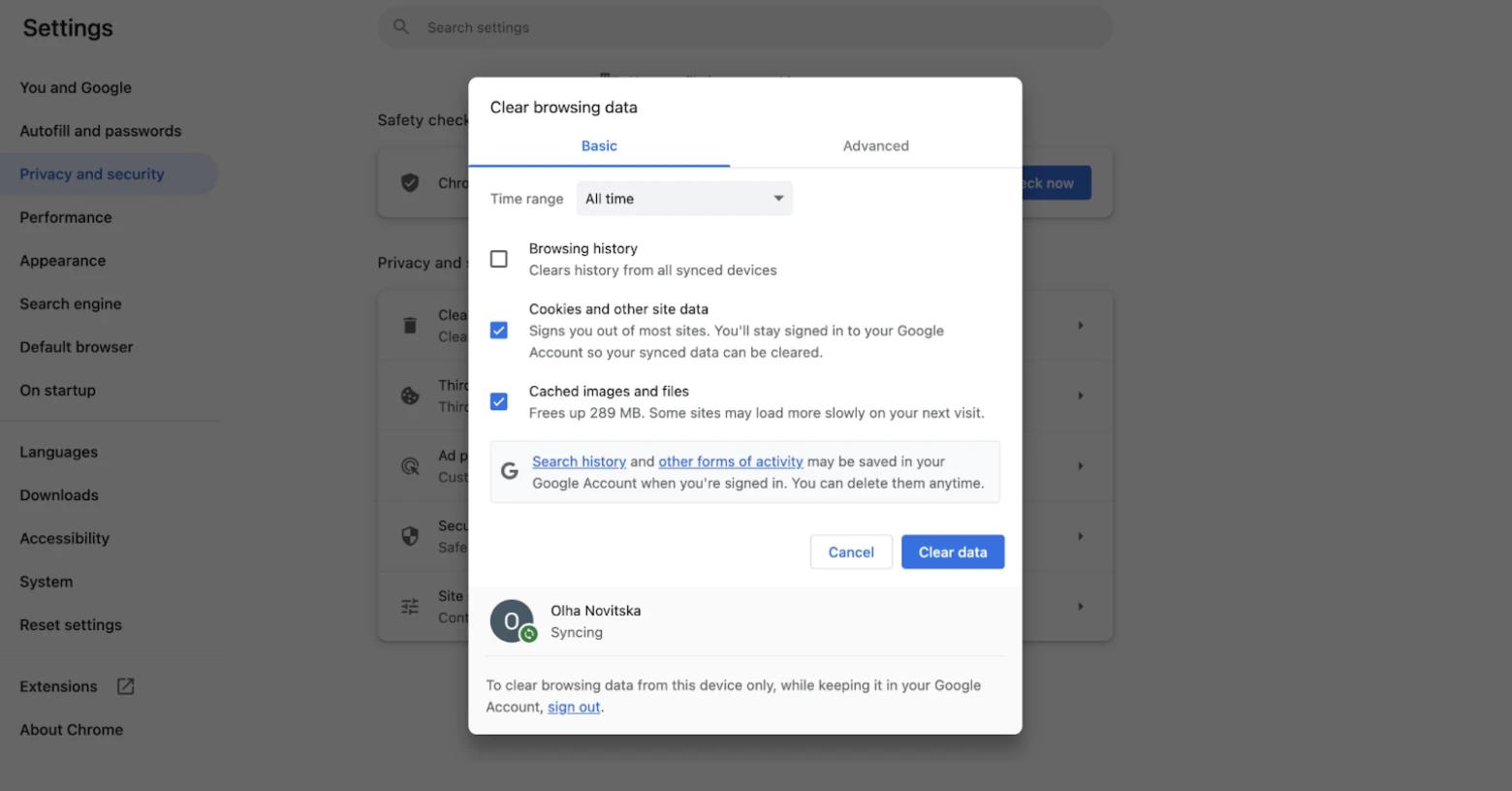Open About Chrome page
The width and height of the screenshot is (1512, 791).
point(72,730)
